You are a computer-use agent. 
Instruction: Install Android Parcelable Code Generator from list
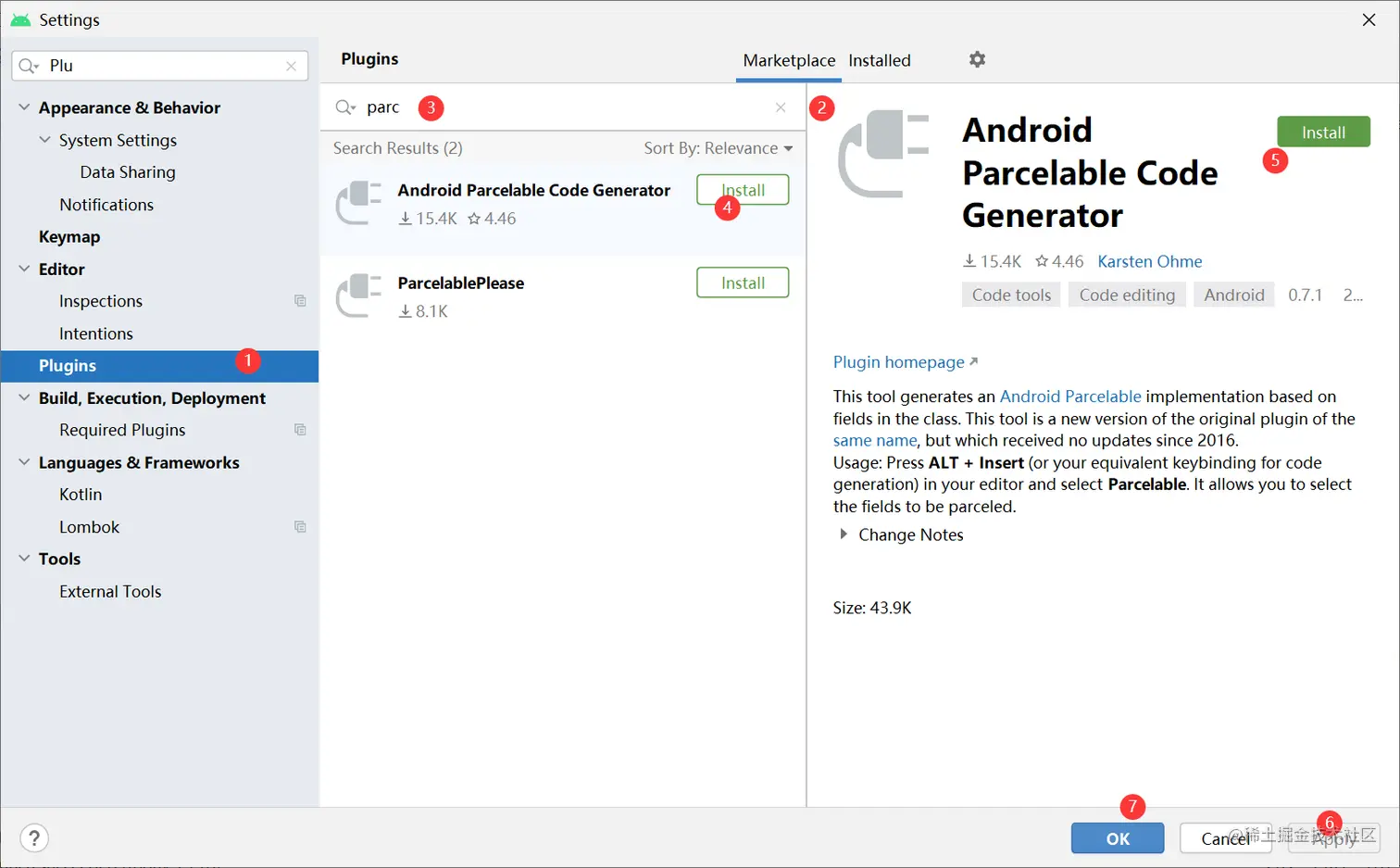click(x=743, y=190)
